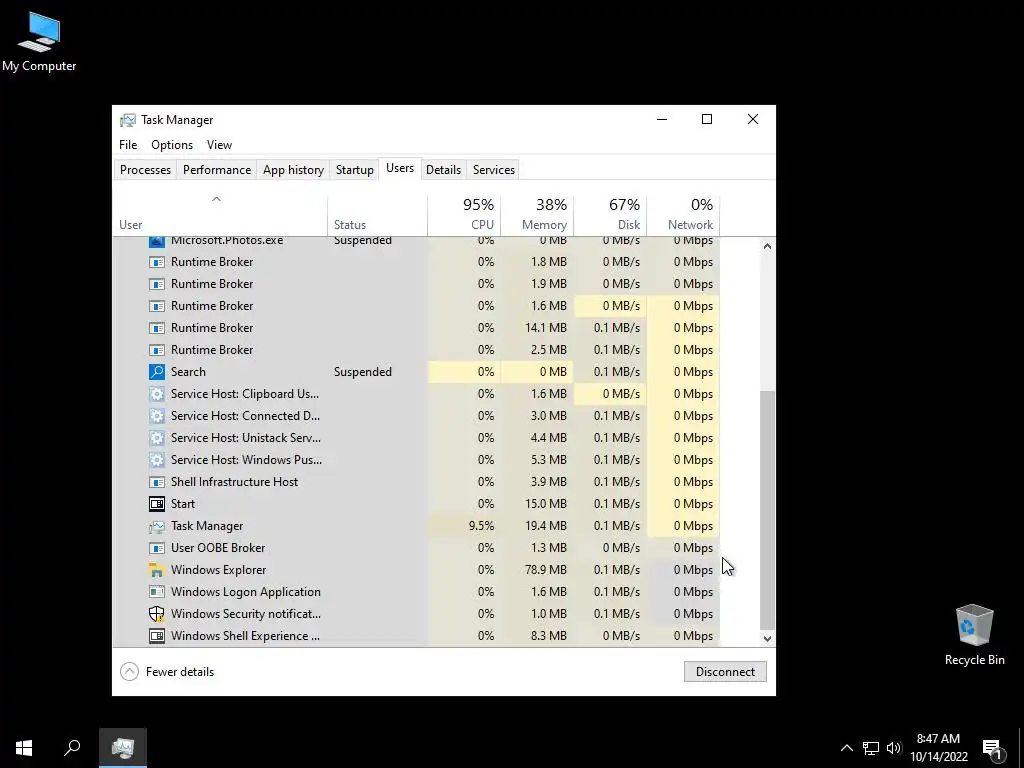Image resolution: width=1024 pixels, height=768 pixels.
Task: Open the network tray icon
Action: click(871, 748)
